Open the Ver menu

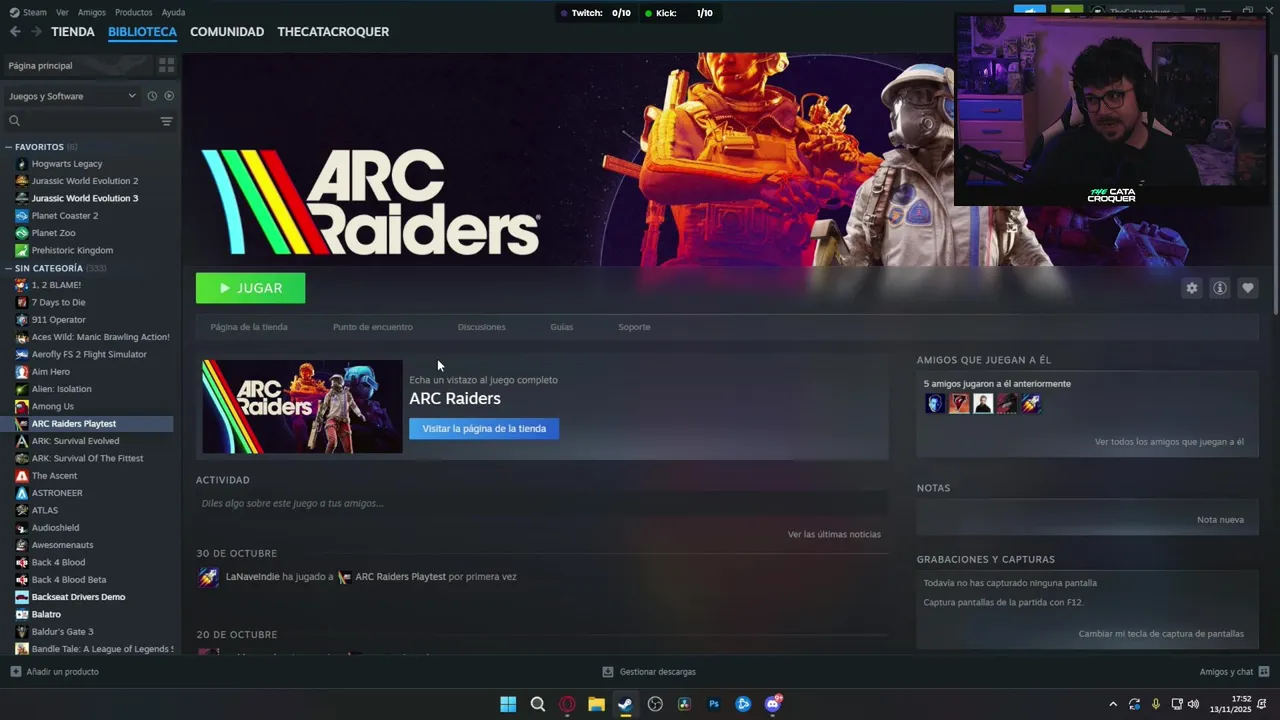62,13
